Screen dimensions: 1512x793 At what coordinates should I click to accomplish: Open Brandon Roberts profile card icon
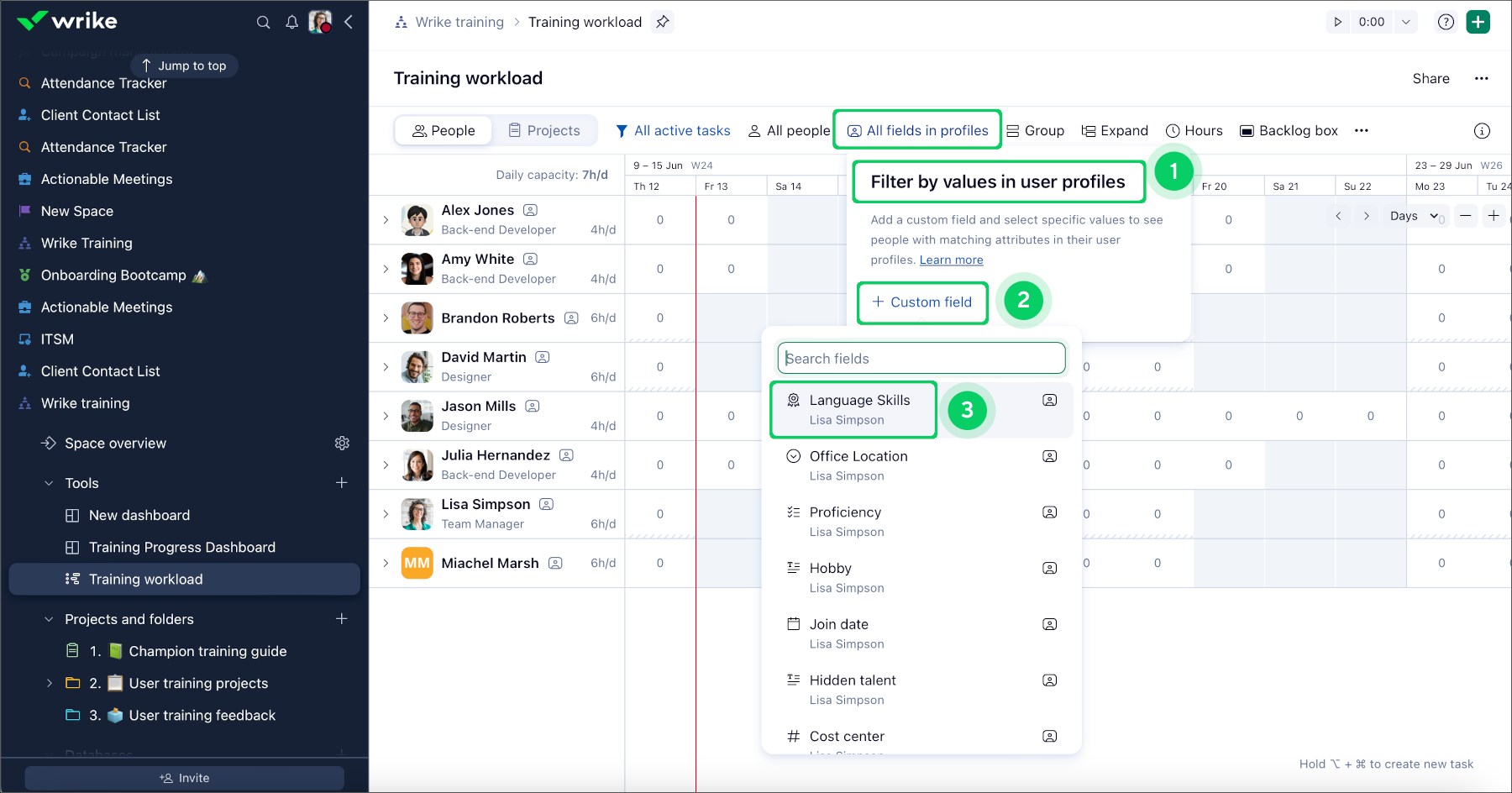point(571,318)
